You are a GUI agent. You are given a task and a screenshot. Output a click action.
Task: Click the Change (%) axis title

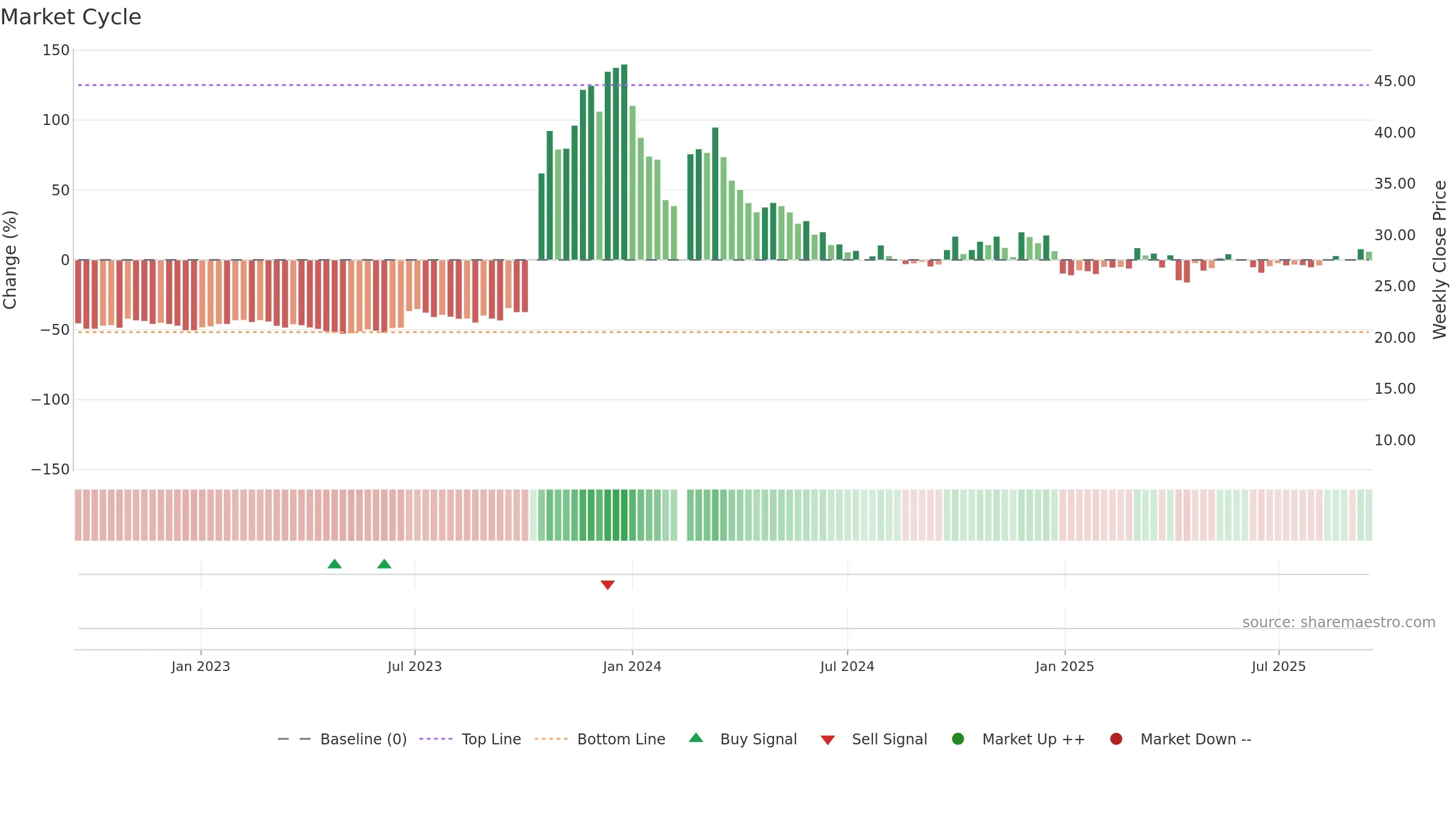click(x=10, y=260)
